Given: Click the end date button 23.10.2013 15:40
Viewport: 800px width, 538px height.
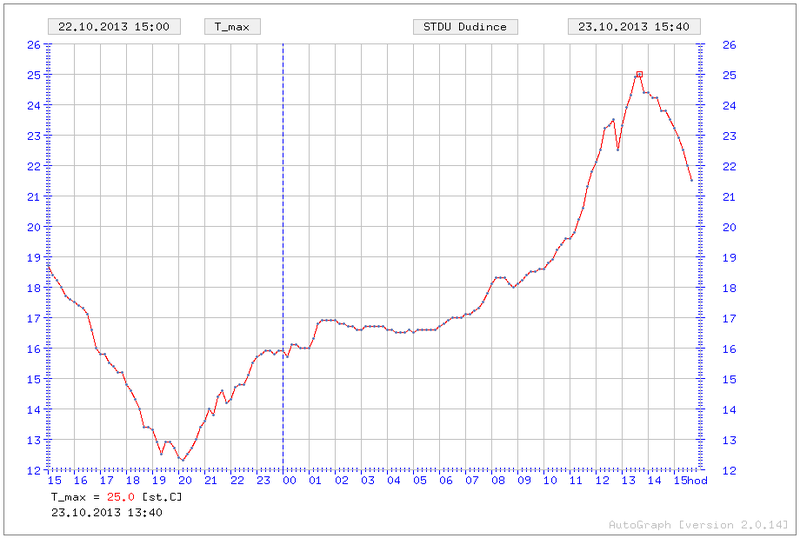Looking at the screenshot, I should [633, 27].
